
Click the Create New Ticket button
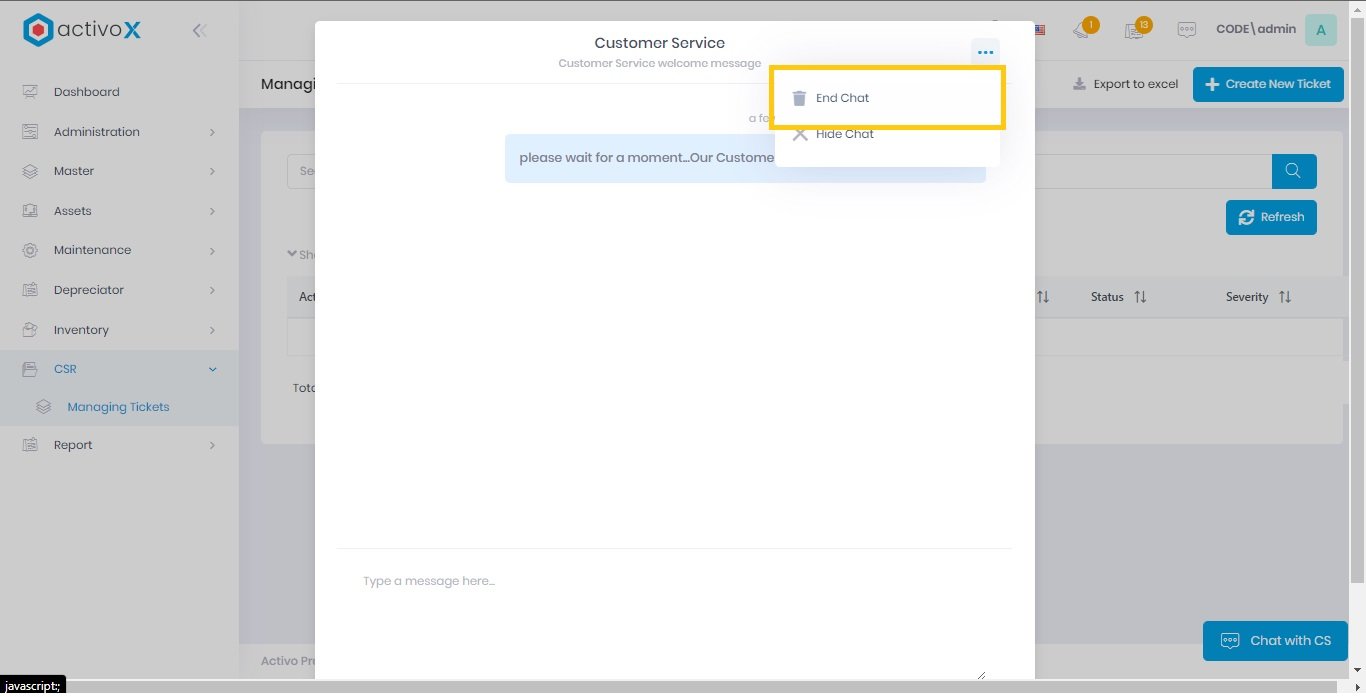pyautogui.click(x=1268, y=84)
